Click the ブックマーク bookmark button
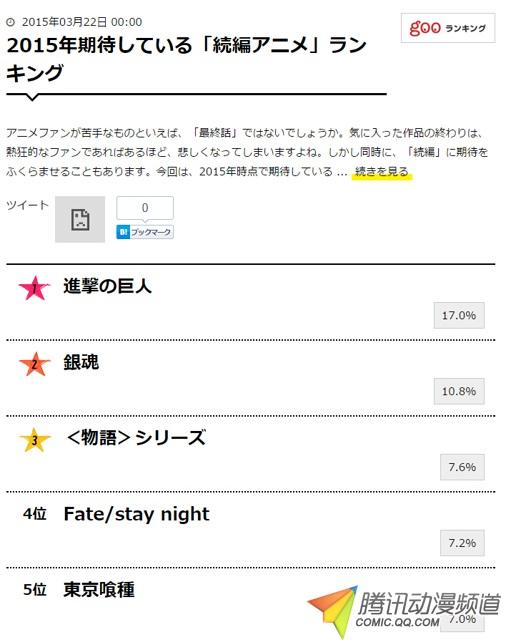The width and height of the screenshot is (506, 640). pyautogui.click(x=145, y=232)
